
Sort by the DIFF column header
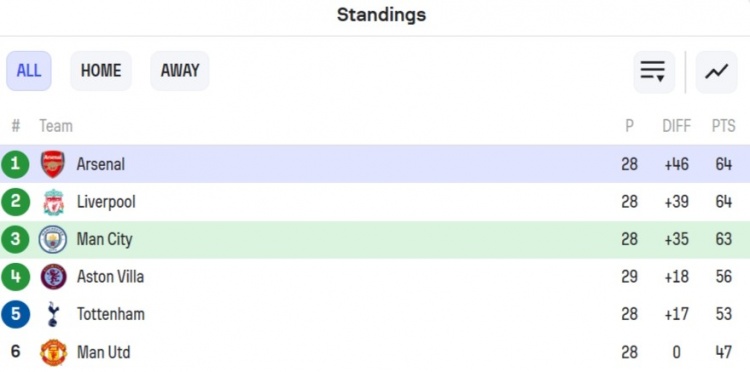click(x=676, y=126)
